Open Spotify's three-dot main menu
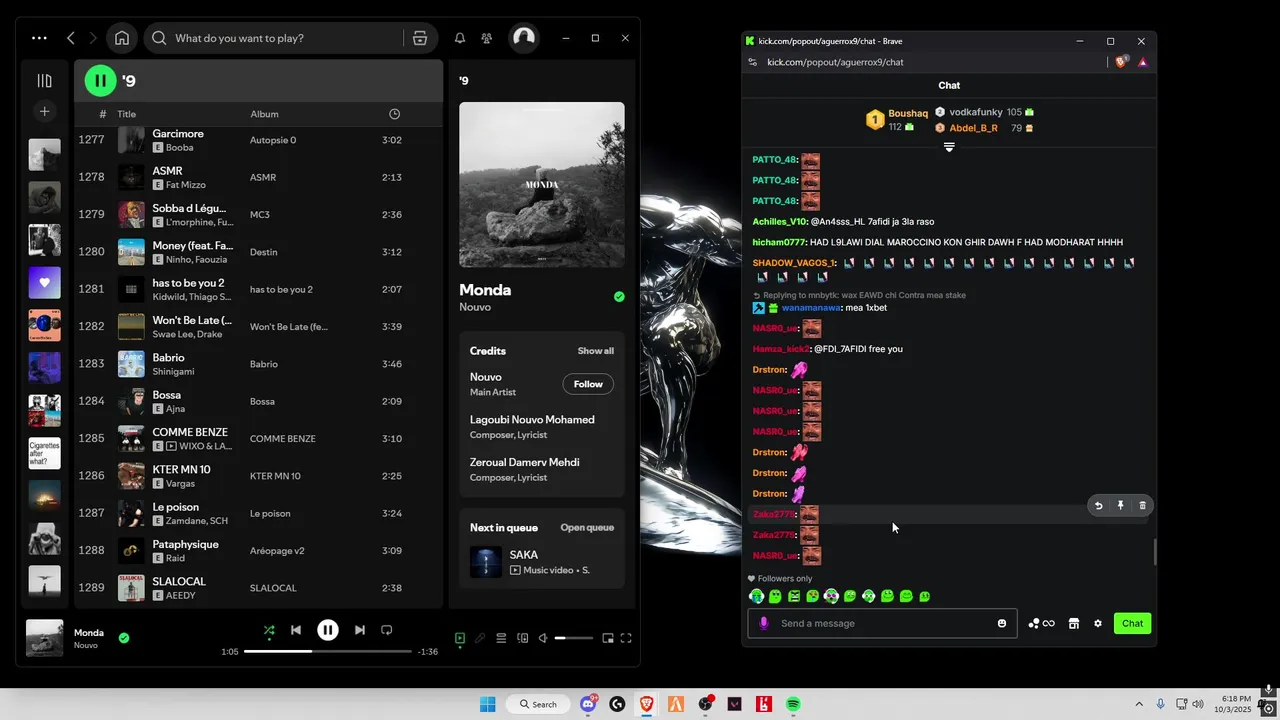 tap(39, 38)
